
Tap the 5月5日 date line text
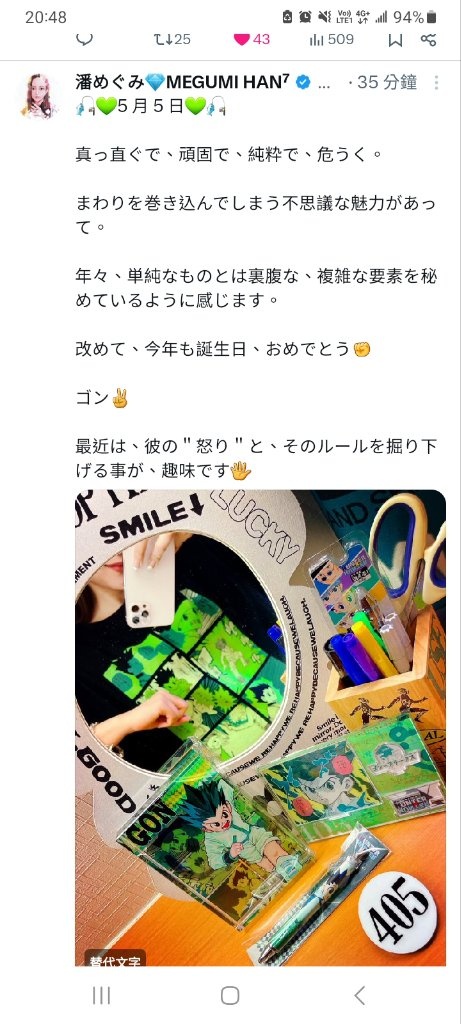(151, 106)
